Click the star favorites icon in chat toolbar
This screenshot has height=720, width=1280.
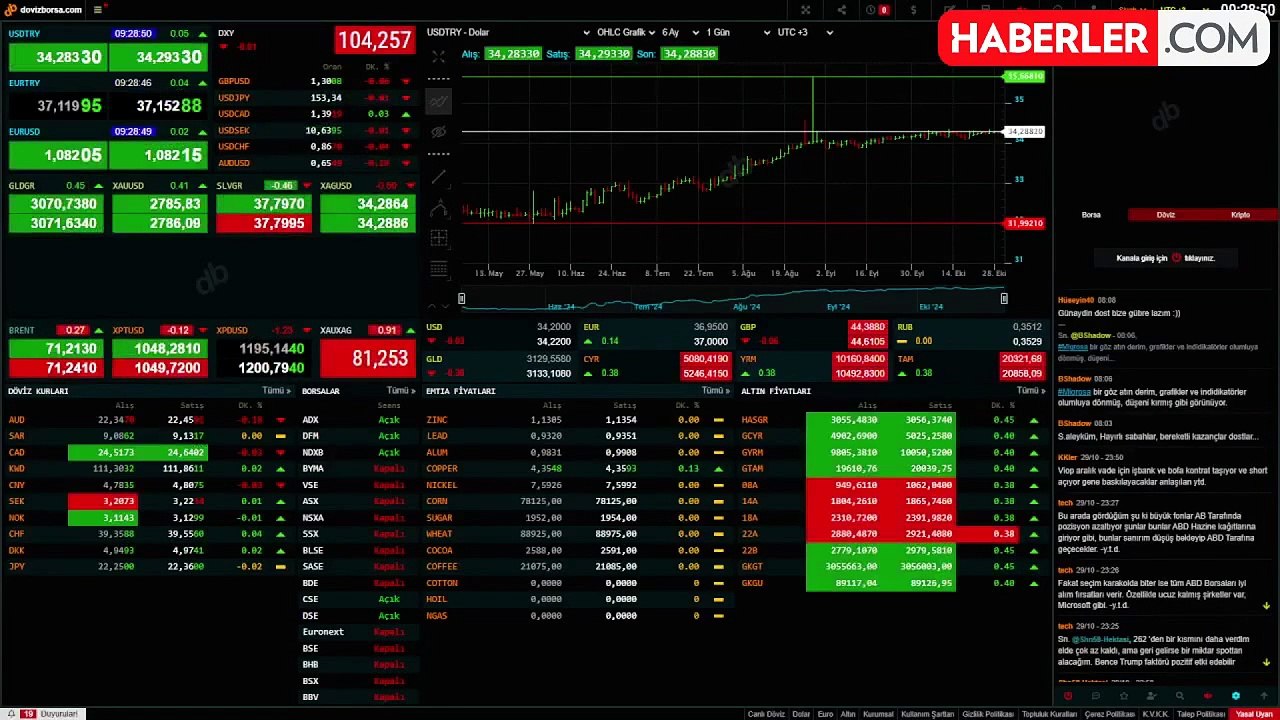(x=1124, y=696)
